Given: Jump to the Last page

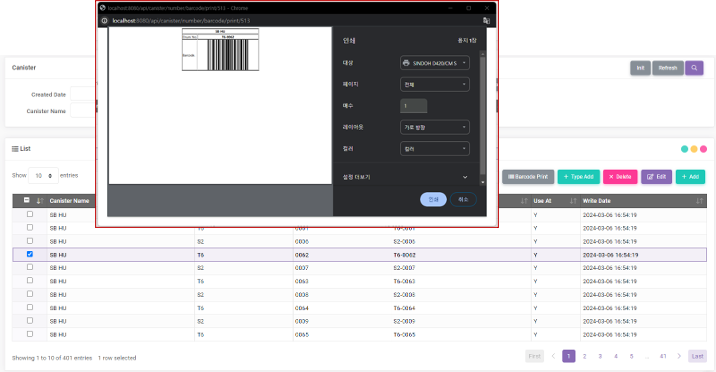Looking at the screenshot, I should [x=697, y=356].
